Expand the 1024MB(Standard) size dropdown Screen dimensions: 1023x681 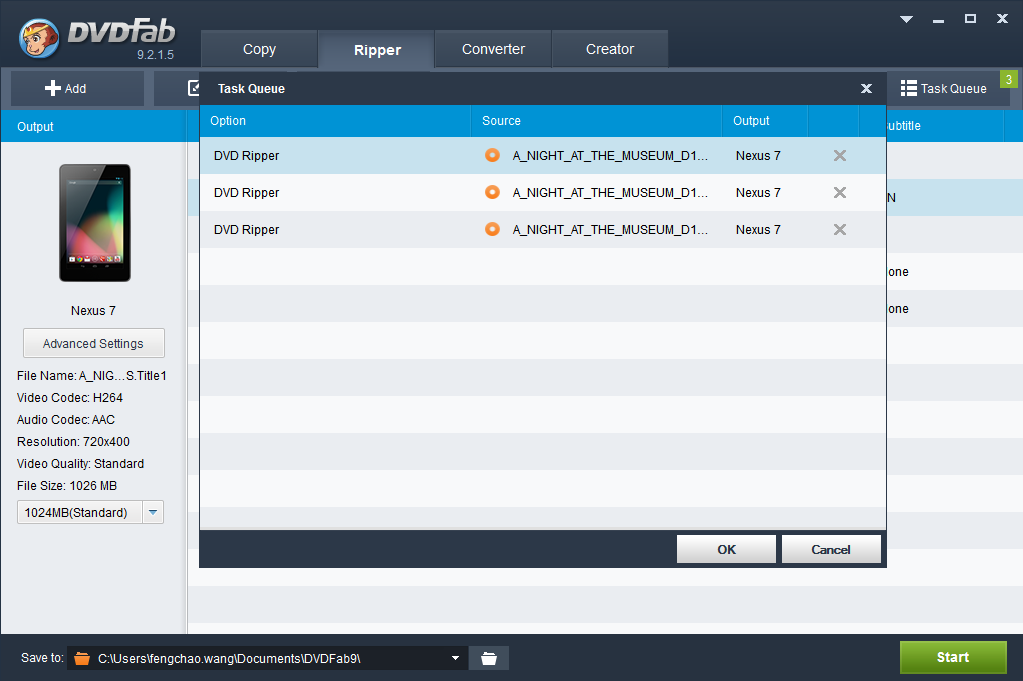coord(153,513)
